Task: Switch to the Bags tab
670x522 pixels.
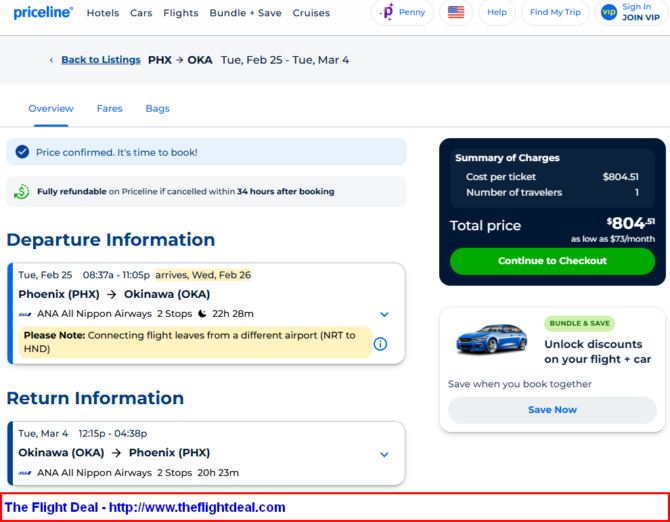Action: [157, 109]
